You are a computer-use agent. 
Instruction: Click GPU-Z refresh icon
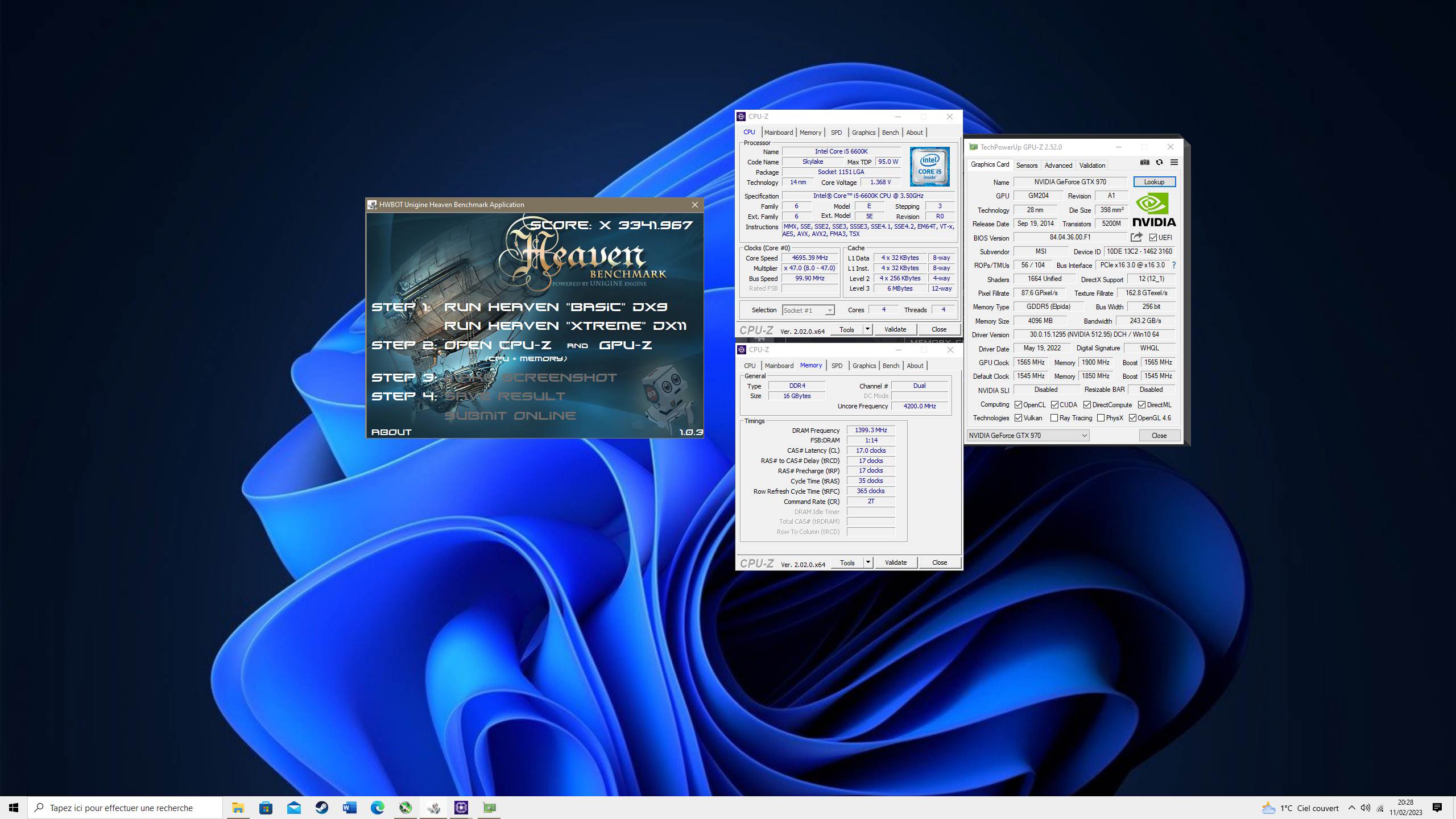pyautogui.click(x=1159, y=163)
